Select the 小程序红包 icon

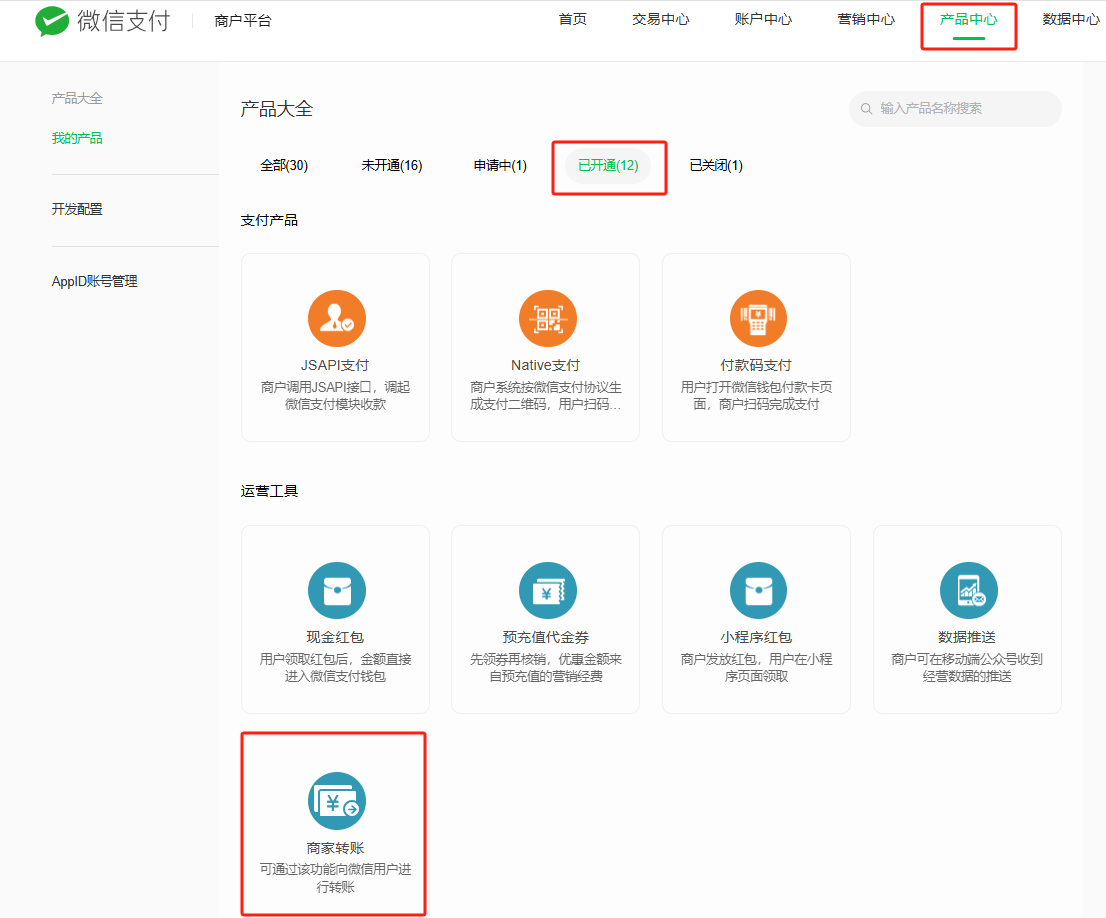point(758,591)
